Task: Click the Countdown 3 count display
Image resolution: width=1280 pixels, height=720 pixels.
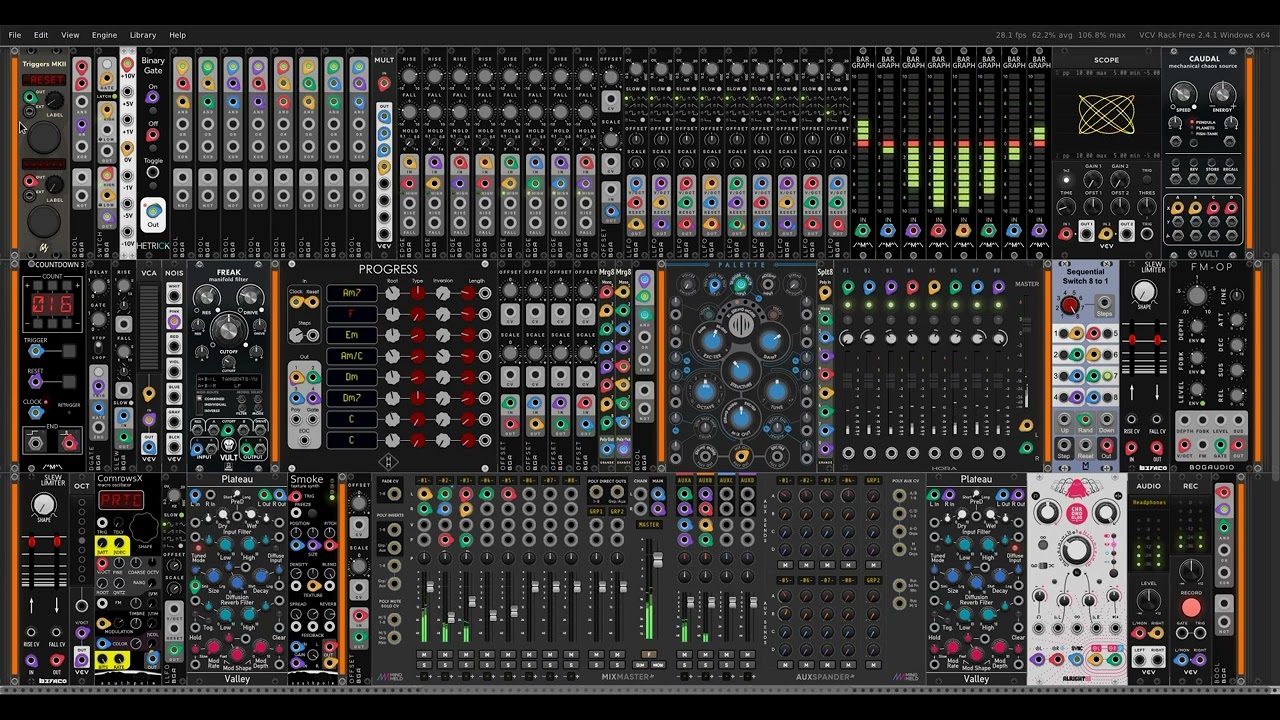Action: 52,304
